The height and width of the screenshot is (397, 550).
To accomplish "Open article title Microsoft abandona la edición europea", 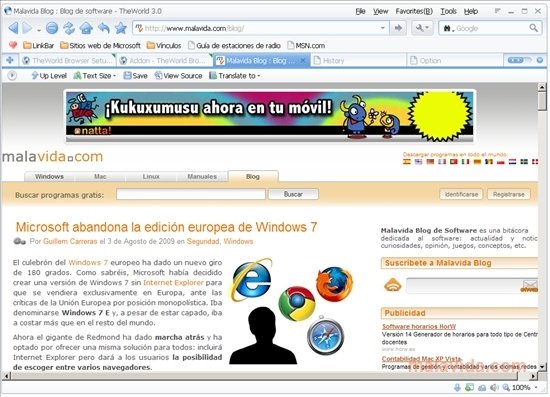I will [166, 227].
